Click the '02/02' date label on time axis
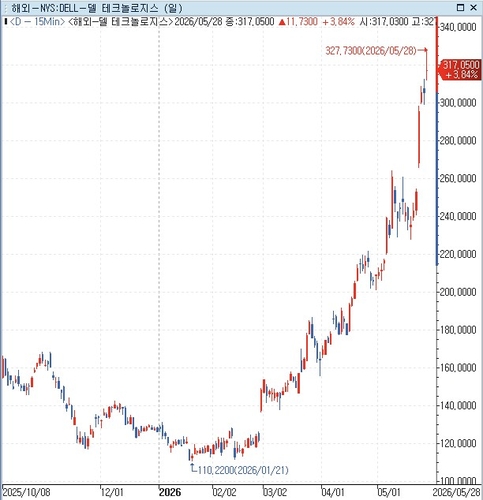The width and height of the screenshot is (483, 500). tap(224, 492)
